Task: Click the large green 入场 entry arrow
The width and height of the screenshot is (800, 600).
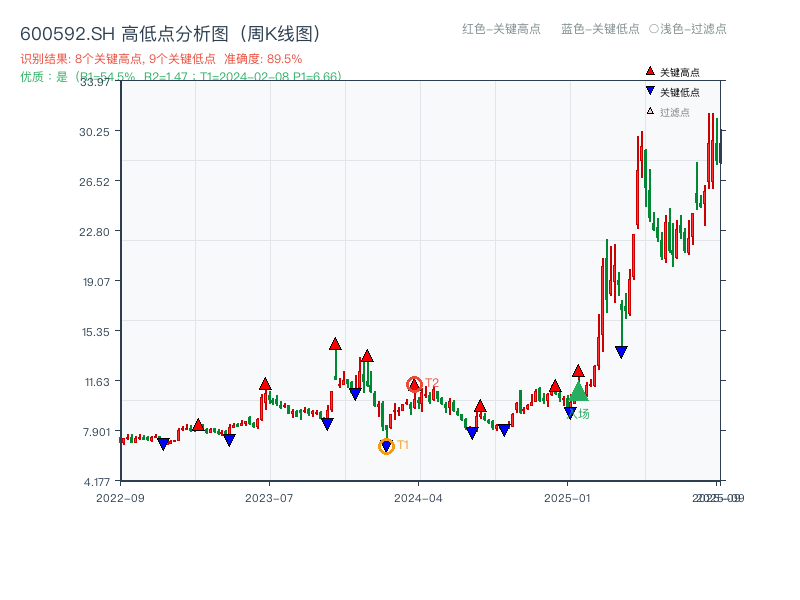Action: tap(579, 393)
